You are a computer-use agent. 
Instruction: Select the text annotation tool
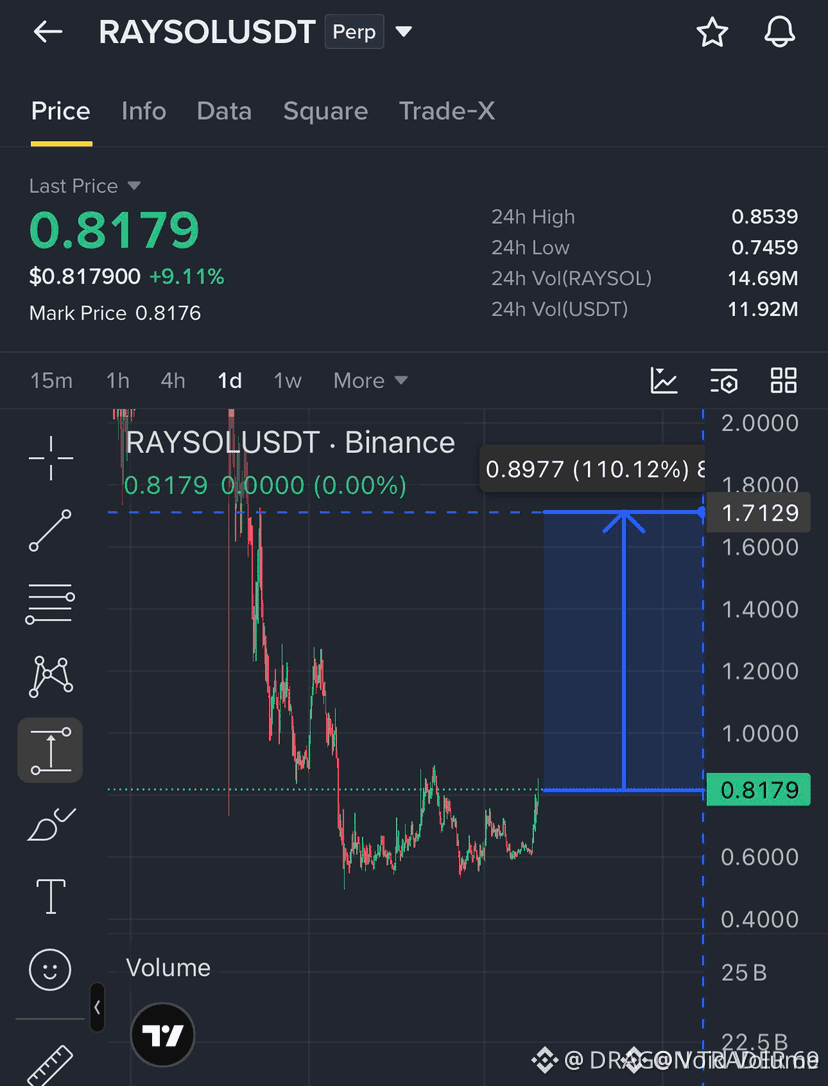[51, 896]
